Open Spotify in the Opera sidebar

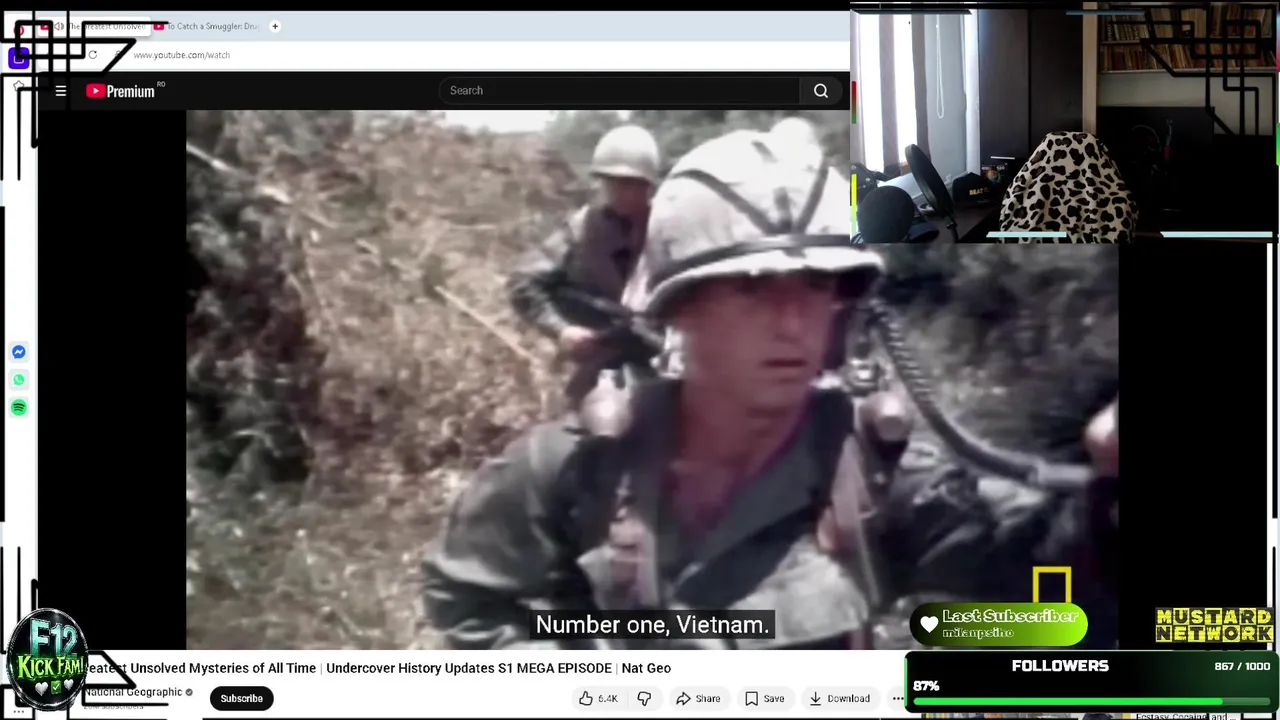pyautogui.click(x=19, y=408)
